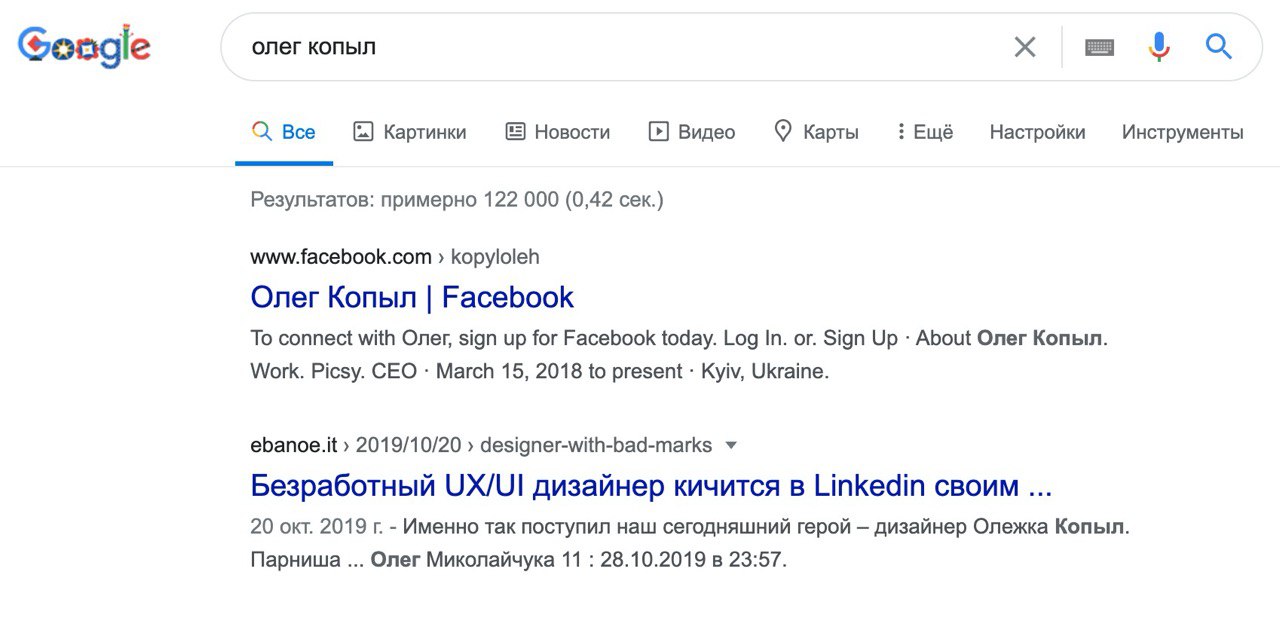1280x618 pixels.
Task: Click the Видео play icon
Action: pos(658,131)
